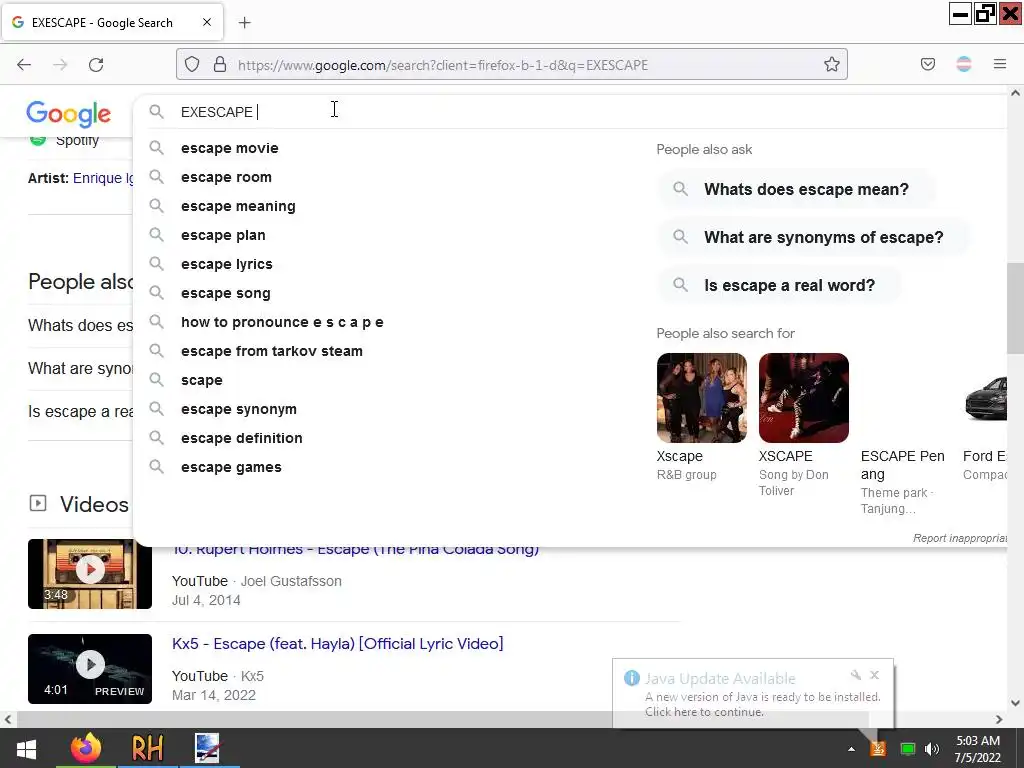1024x768 pixels.
Task: Reload the page with the refresh icon
Action: (x=96, y=65)
